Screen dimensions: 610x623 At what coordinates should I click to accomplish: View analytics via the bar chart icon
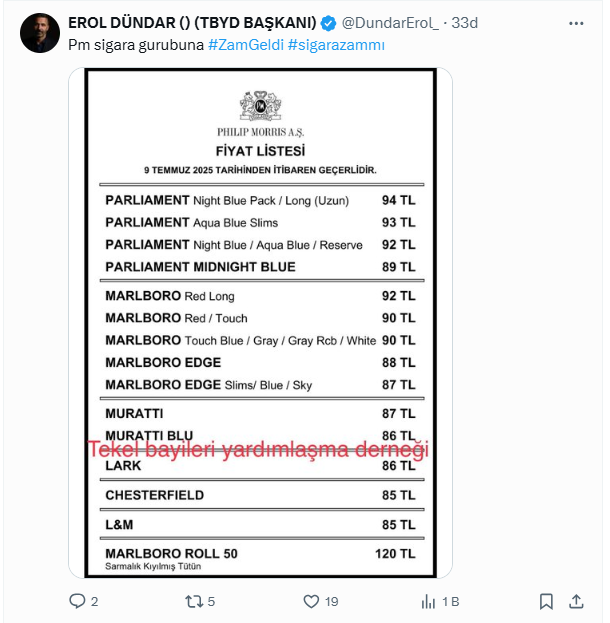(428, 602)
